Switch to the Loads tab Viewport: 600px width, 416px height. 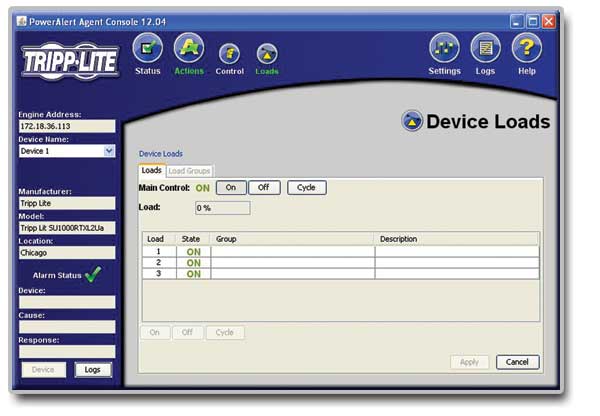pos(151,171)
